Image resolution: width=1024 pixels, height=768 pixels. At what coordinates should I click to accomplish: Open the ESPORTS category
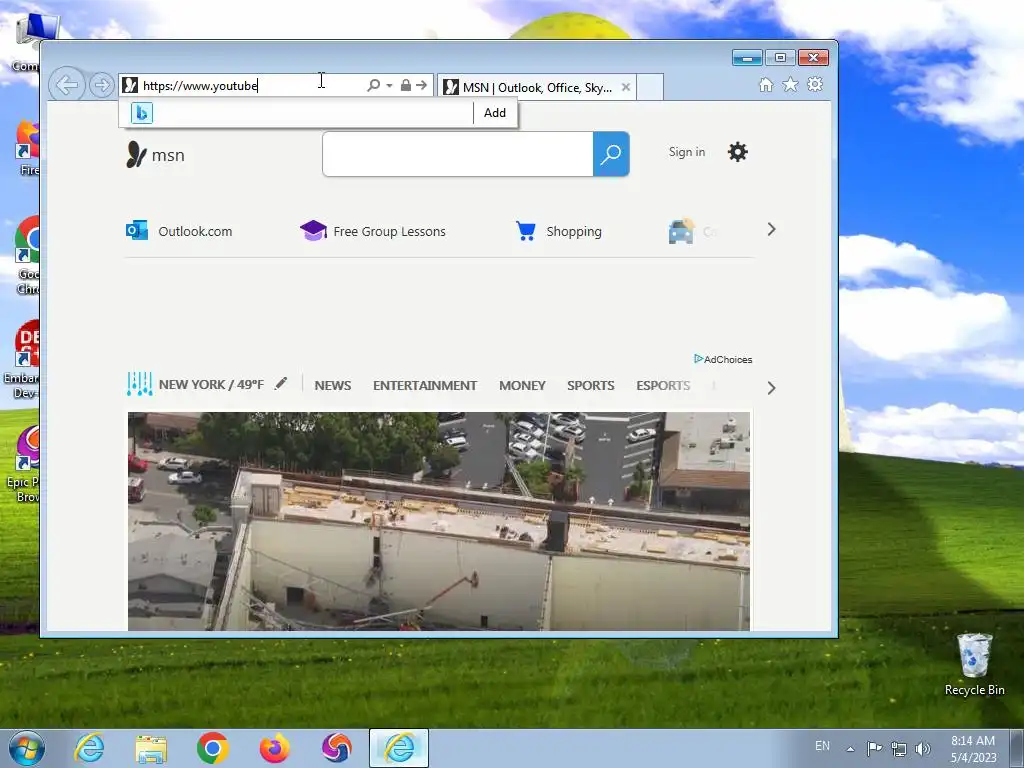(663, 385)
